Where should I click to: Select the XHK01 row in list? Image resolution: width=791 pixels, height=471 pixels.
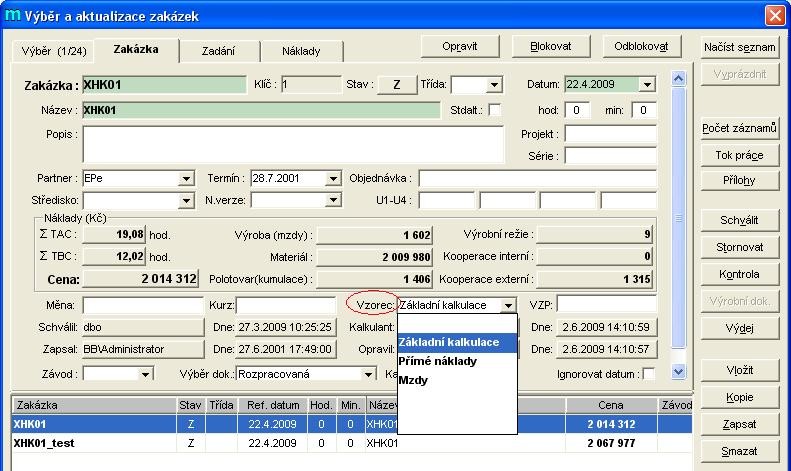pos(352,424)
